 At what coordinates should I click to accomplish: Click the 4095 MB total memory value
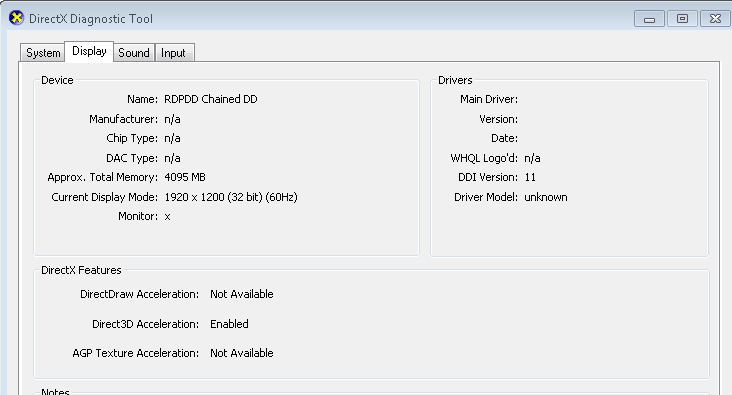point(185,177)
